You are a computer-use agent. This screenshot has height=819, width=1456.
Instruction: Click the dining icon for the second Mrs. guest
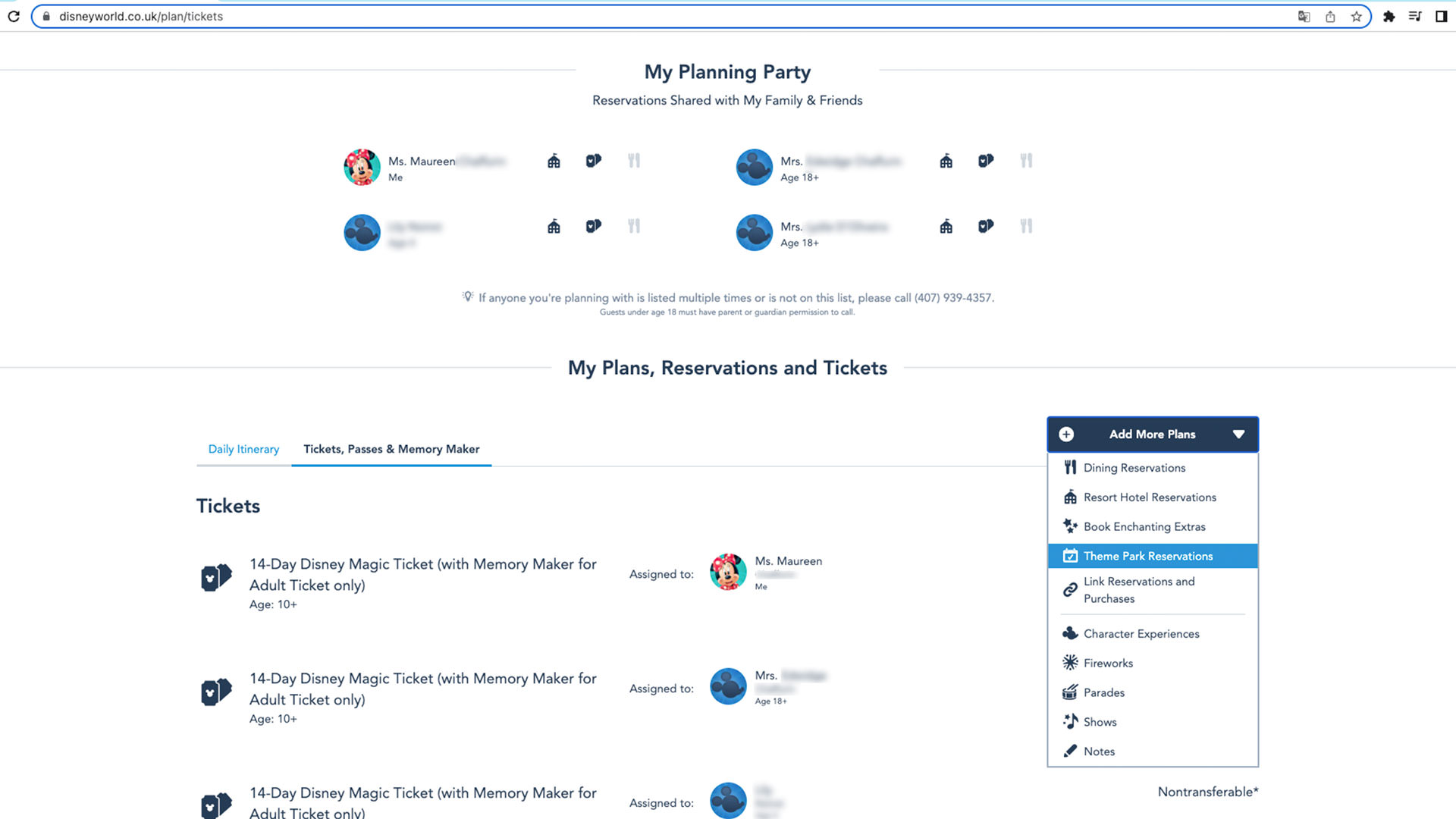1026,226
